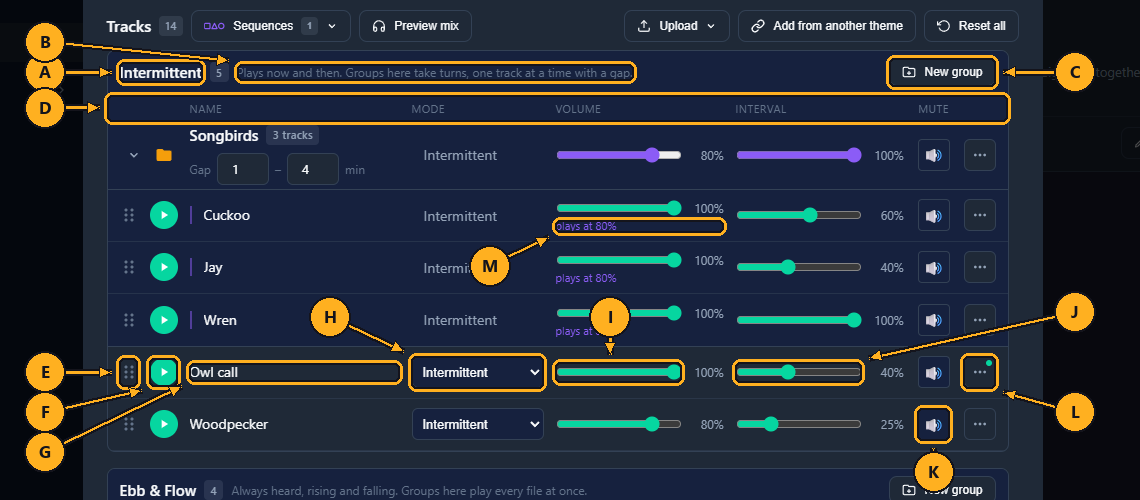Viewport: 1140px width, 500px height.
Task: Mute the Cuckoo track
Action: pos(934,215)
